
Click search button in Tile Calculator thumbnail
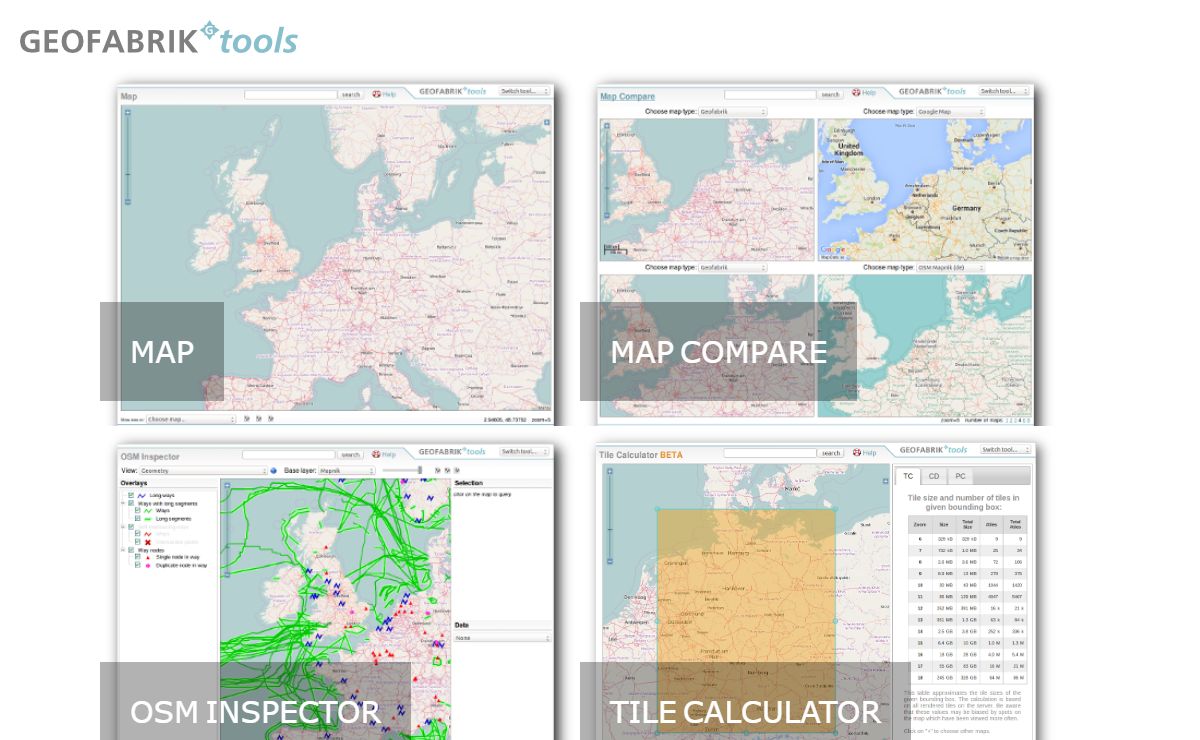831,453
